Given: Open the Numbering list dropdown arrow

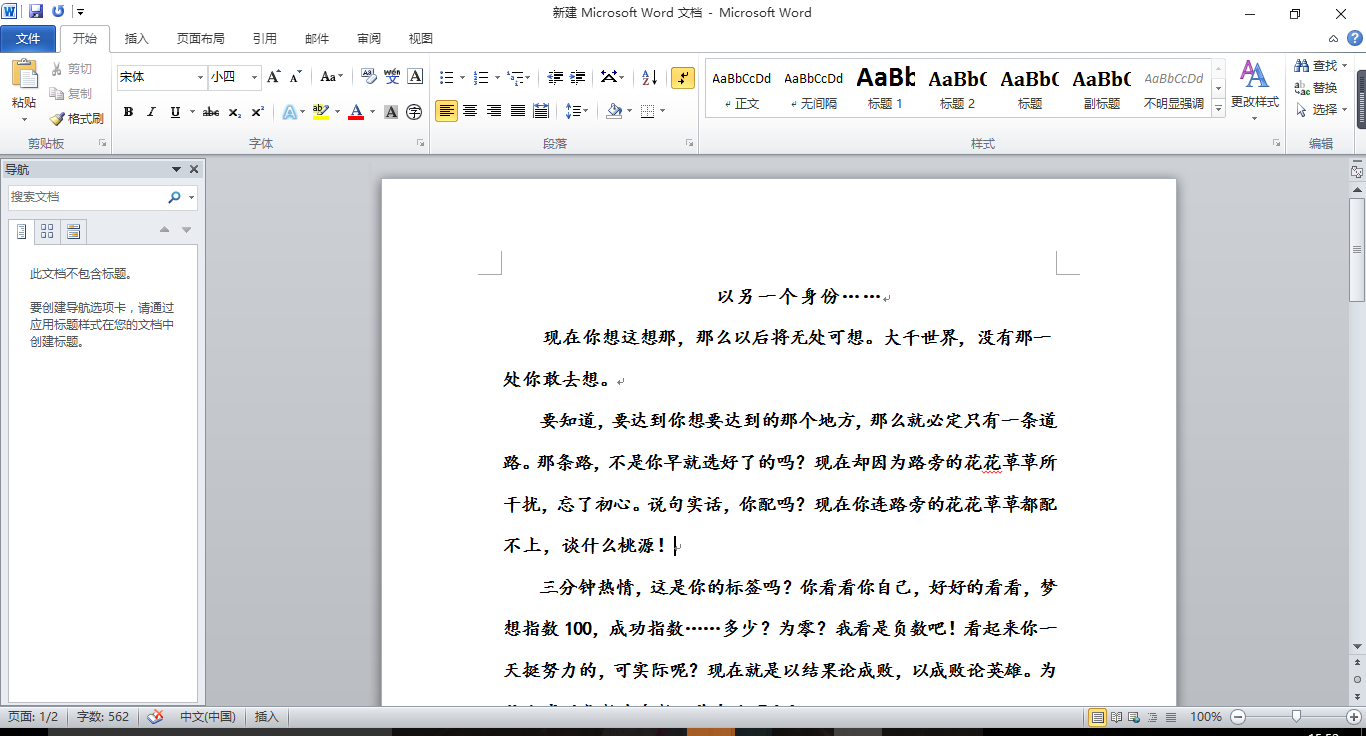Looking at the screenshot, I should click(x=496, y=77).
